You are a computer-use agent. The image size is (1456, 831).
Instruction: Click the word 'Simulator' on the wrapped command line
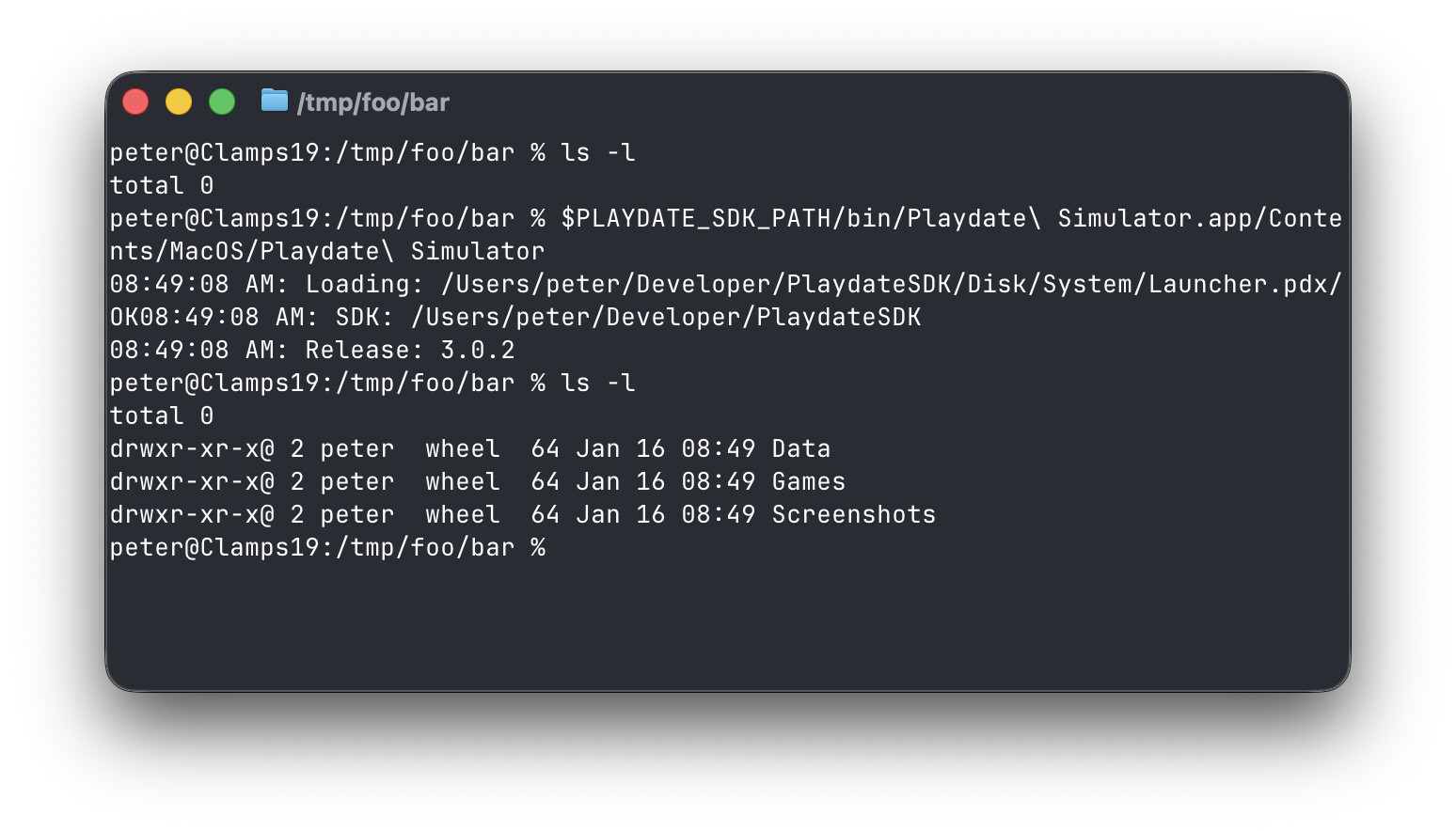(478, 251)
